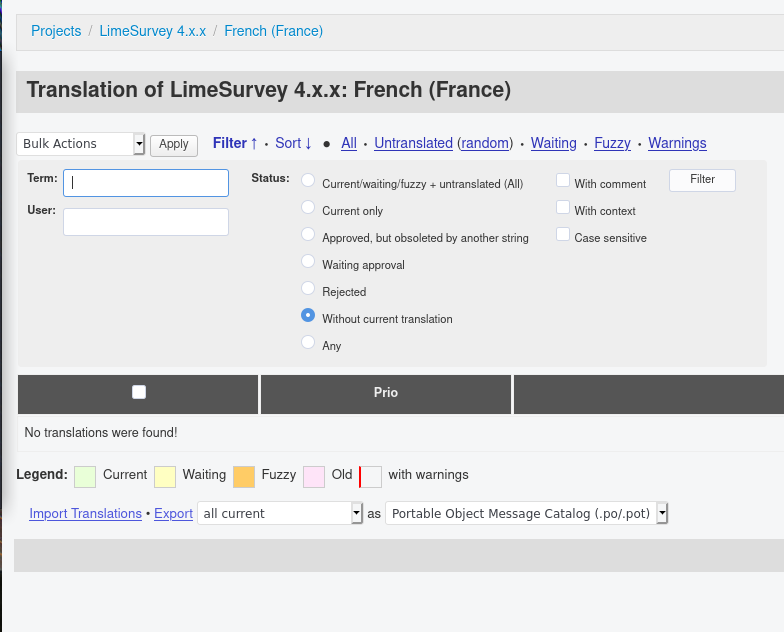Open the Portable Object Message Catalog format dropdown

click(x=526, y=513)
